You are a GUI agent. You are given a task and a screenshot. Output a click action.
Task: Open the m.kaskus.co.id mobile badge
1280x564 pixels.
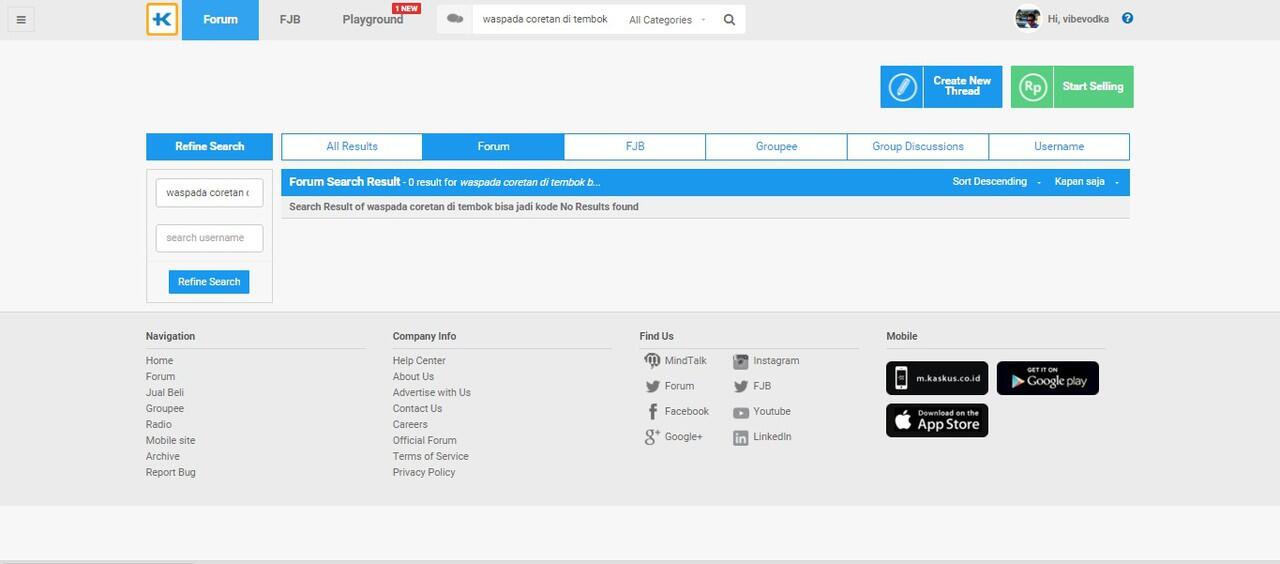[937, 378]
